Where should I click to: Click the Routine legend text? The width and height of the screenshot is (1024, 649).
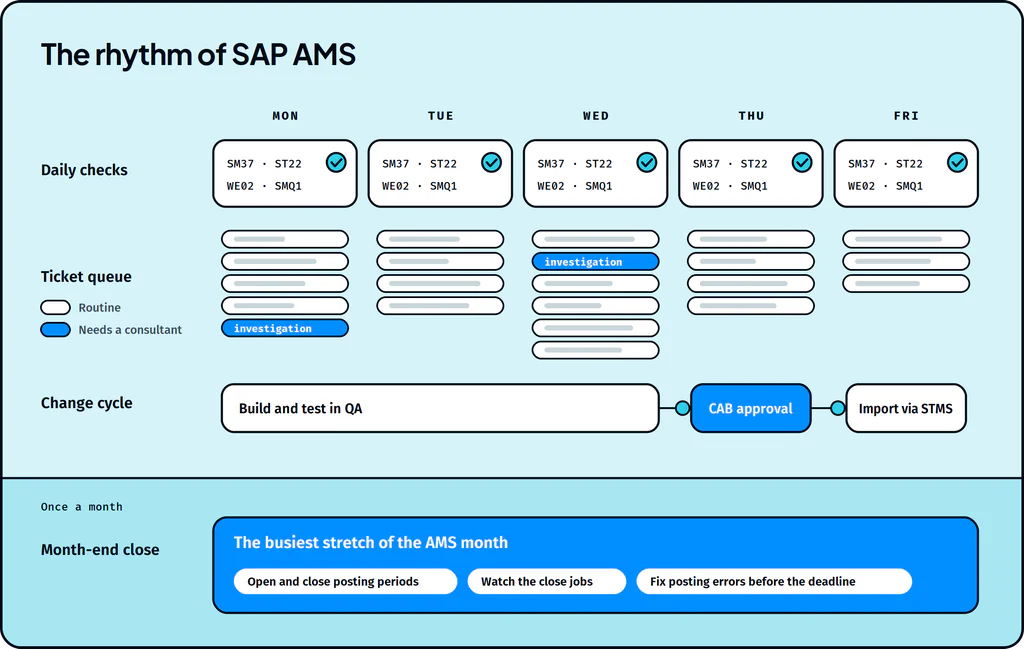[99, 308]
